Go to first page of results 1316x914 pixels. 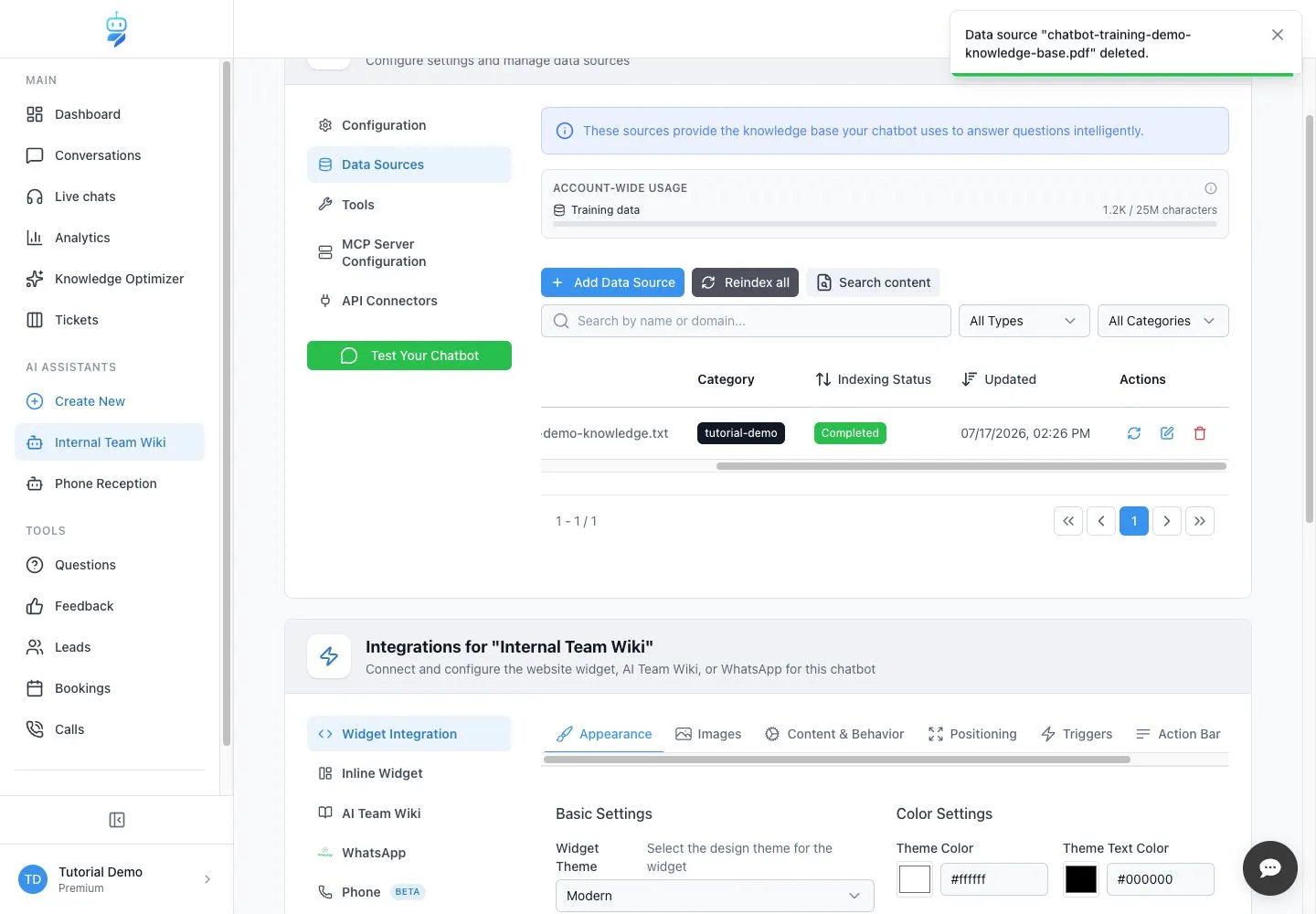(x=1068, y=521)
